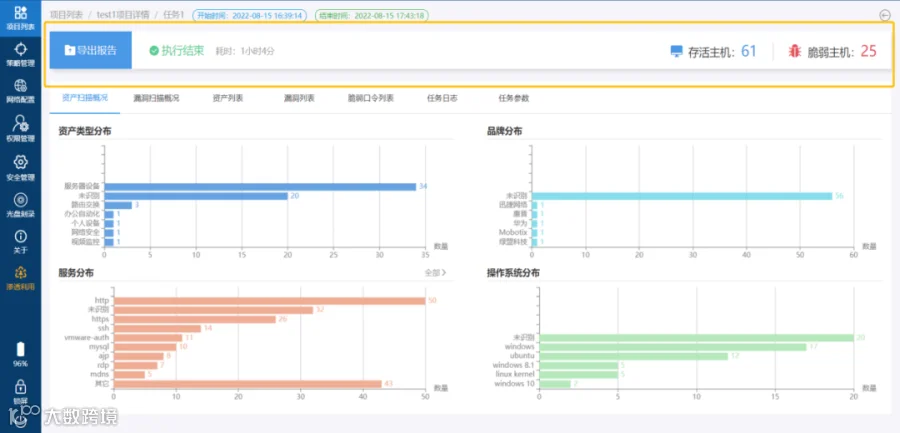This screenshot has width=900, height=433.
Task: Click the ssh bar showing 14
Action: click(157, 328)
